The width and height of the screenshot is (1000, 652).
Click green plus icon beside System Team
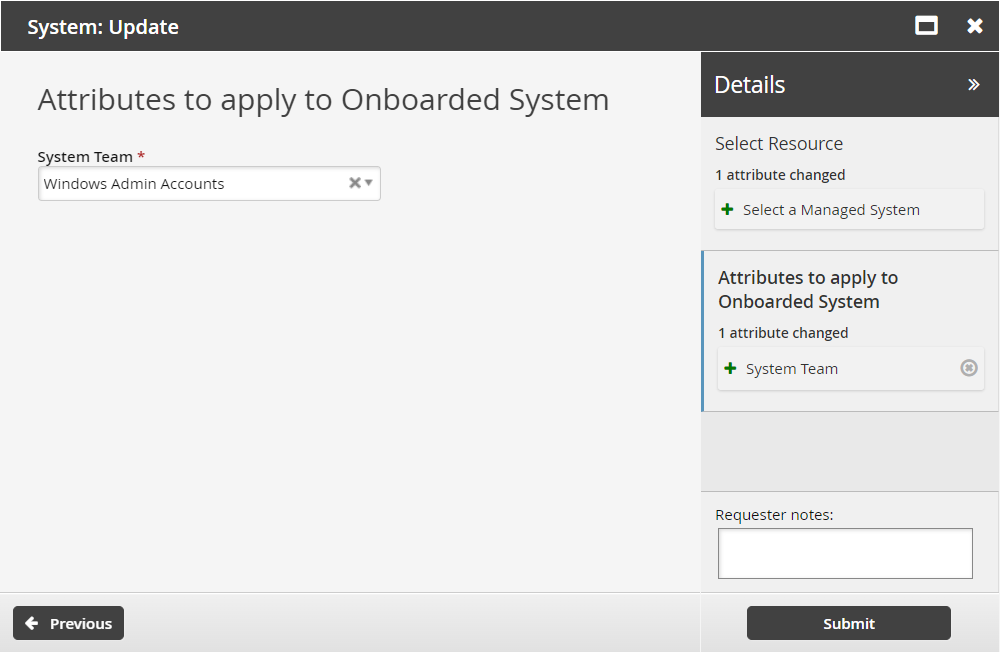(730, 369)
